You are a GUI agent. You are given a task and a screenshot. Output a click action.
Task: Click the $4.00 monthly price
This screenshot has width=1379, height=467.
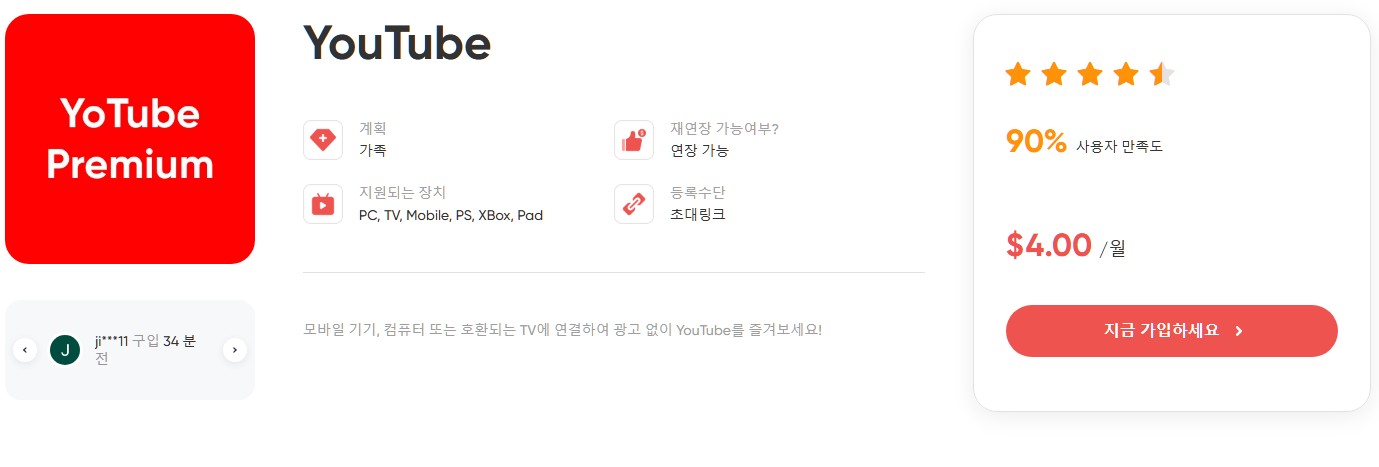pyautogui.click(x=1049, y=245)
